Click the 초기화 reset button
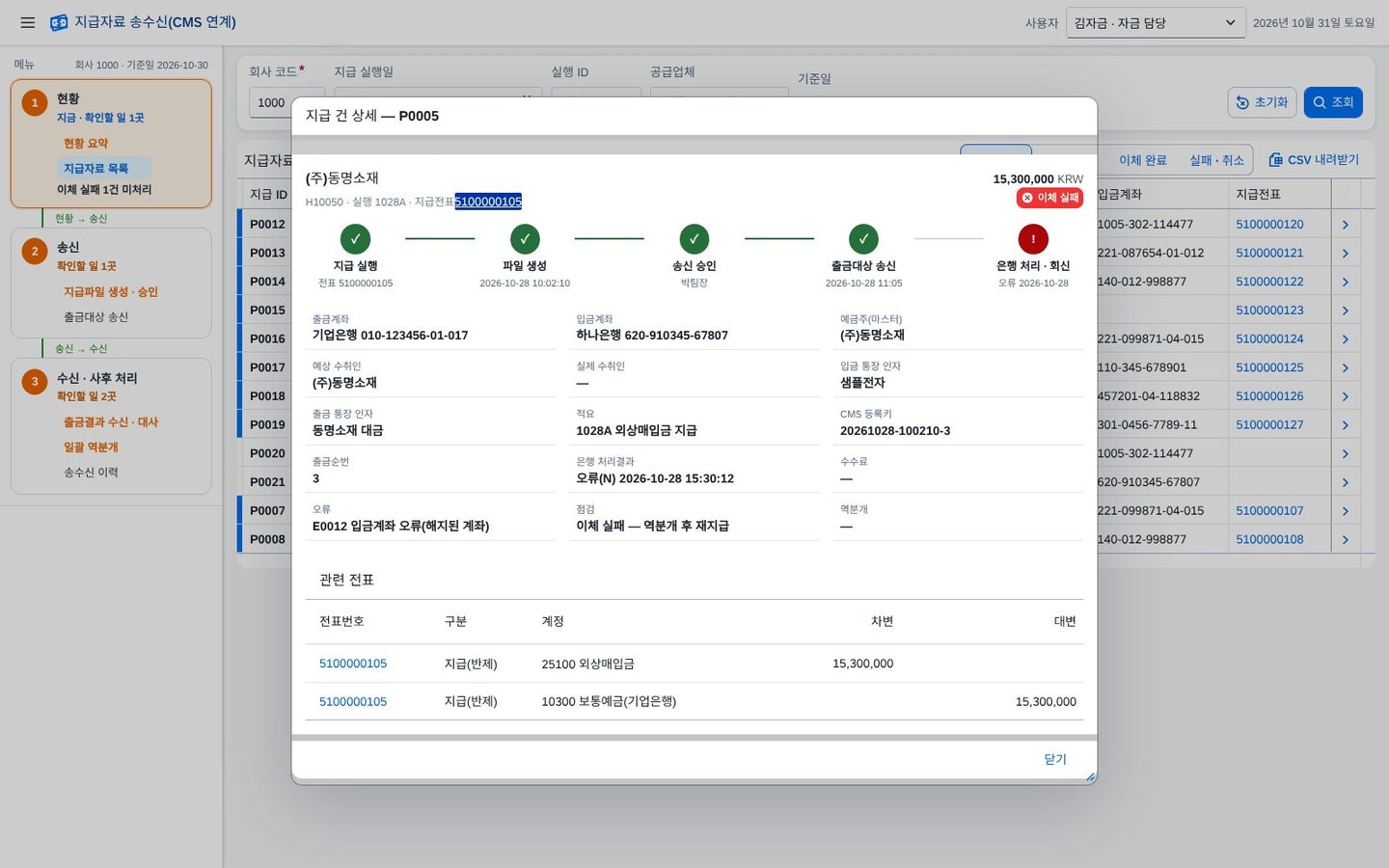The height and width of the screenshot is (868, 1389). [1262, 102]
